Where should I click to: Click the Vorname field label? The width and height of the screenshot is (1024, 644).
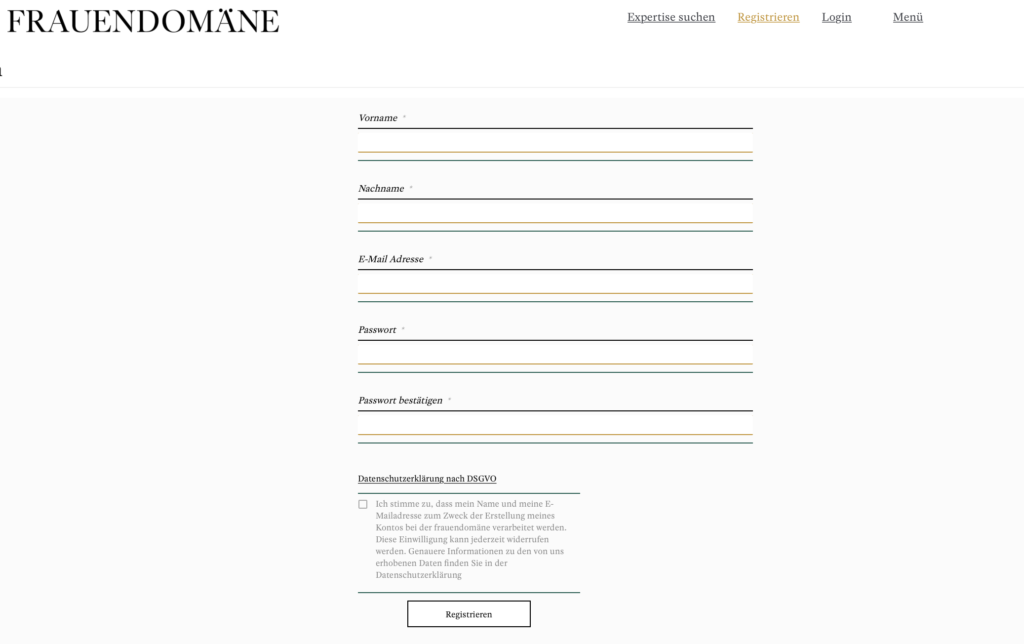point(378,118)
